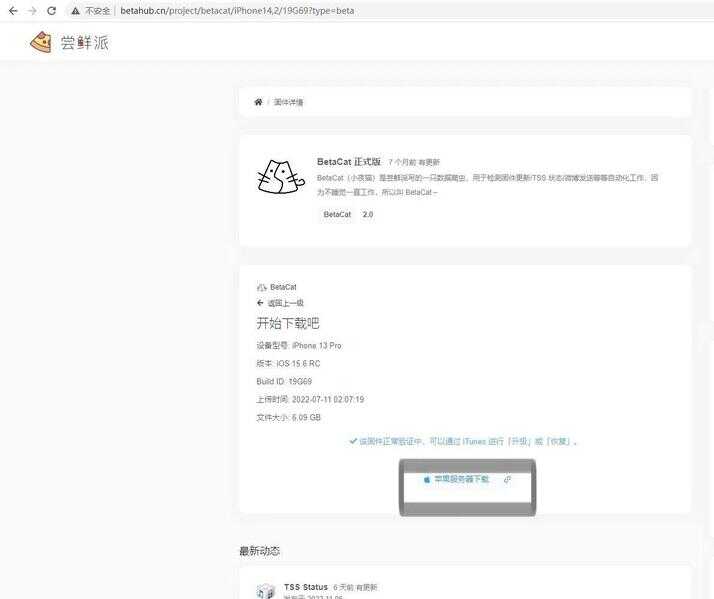This screenshot has width=714, height=599.
Task: Click the TSS Status avatar icon
Action: click(x=265, y=591)
